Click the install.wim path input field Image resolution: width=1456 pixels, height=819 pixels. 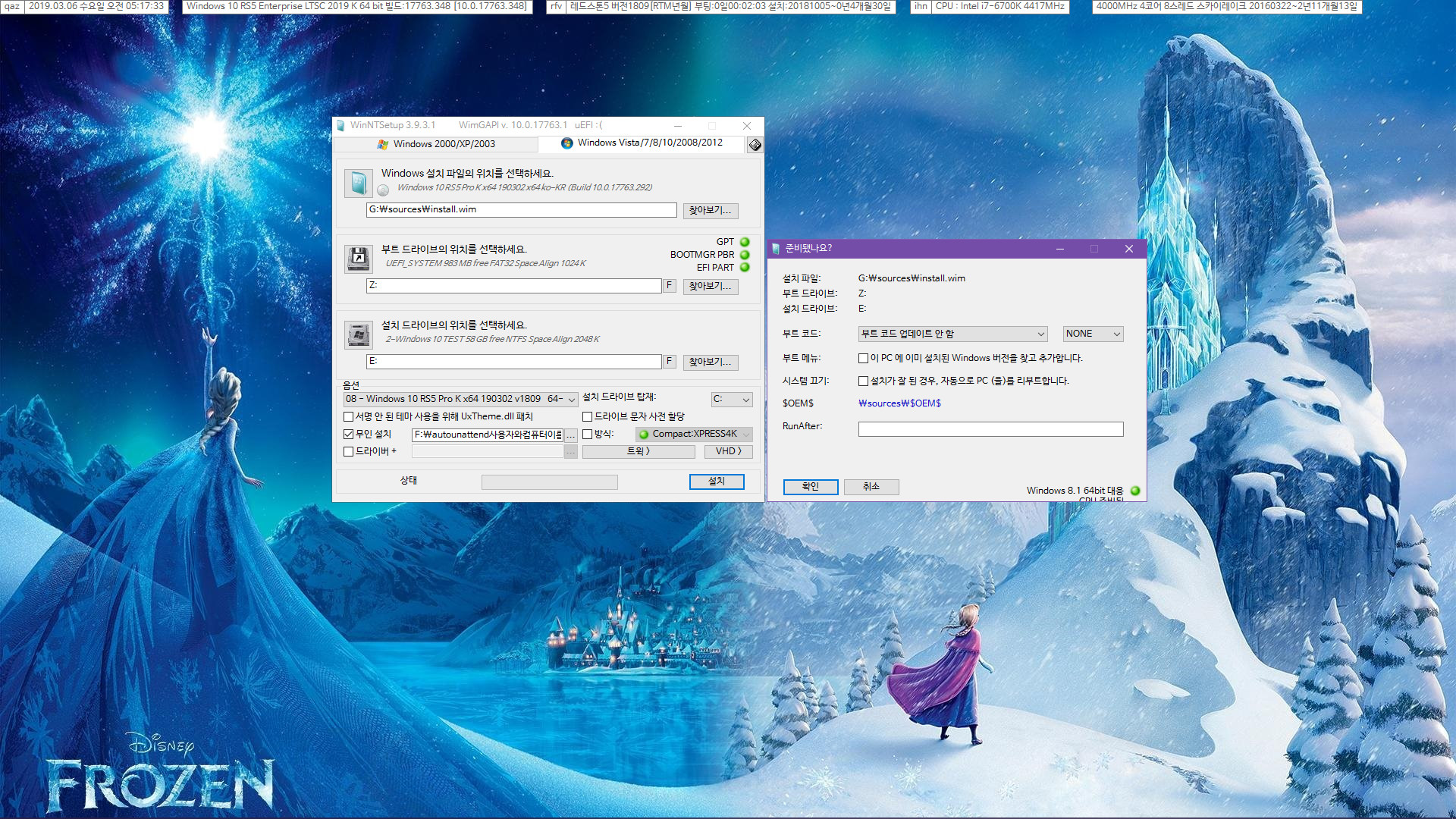point(522,210)
